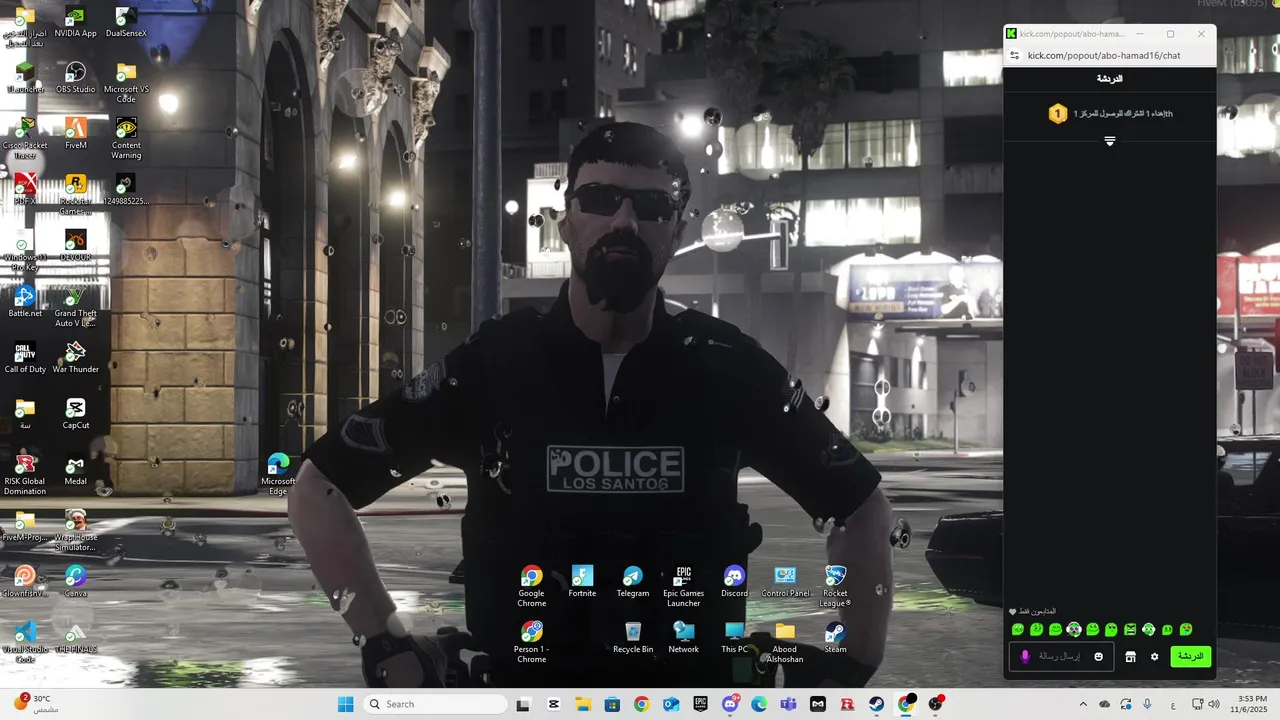Click the Kick chat message input field

1061,657
